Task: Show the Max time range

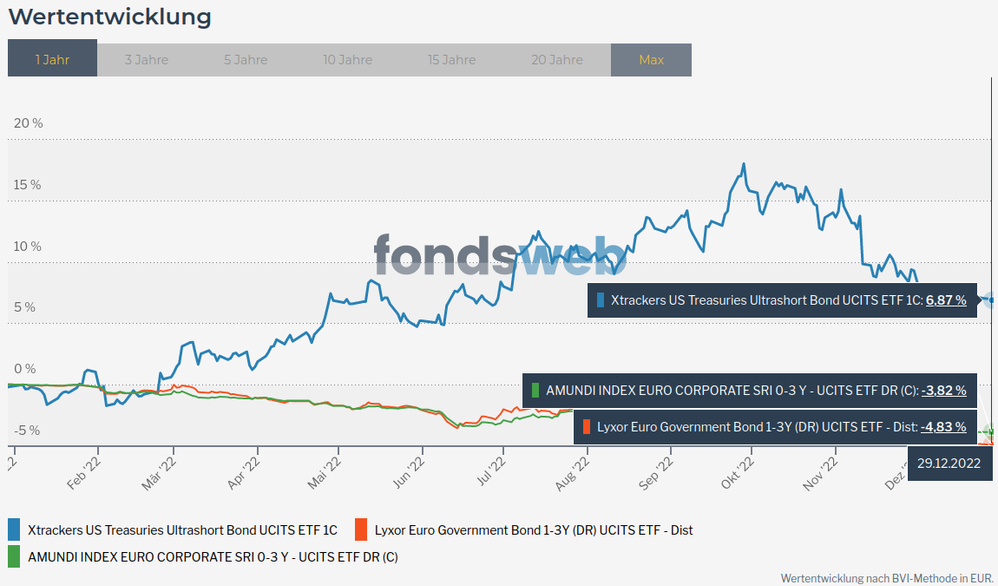Action: (x=651, y=59)
